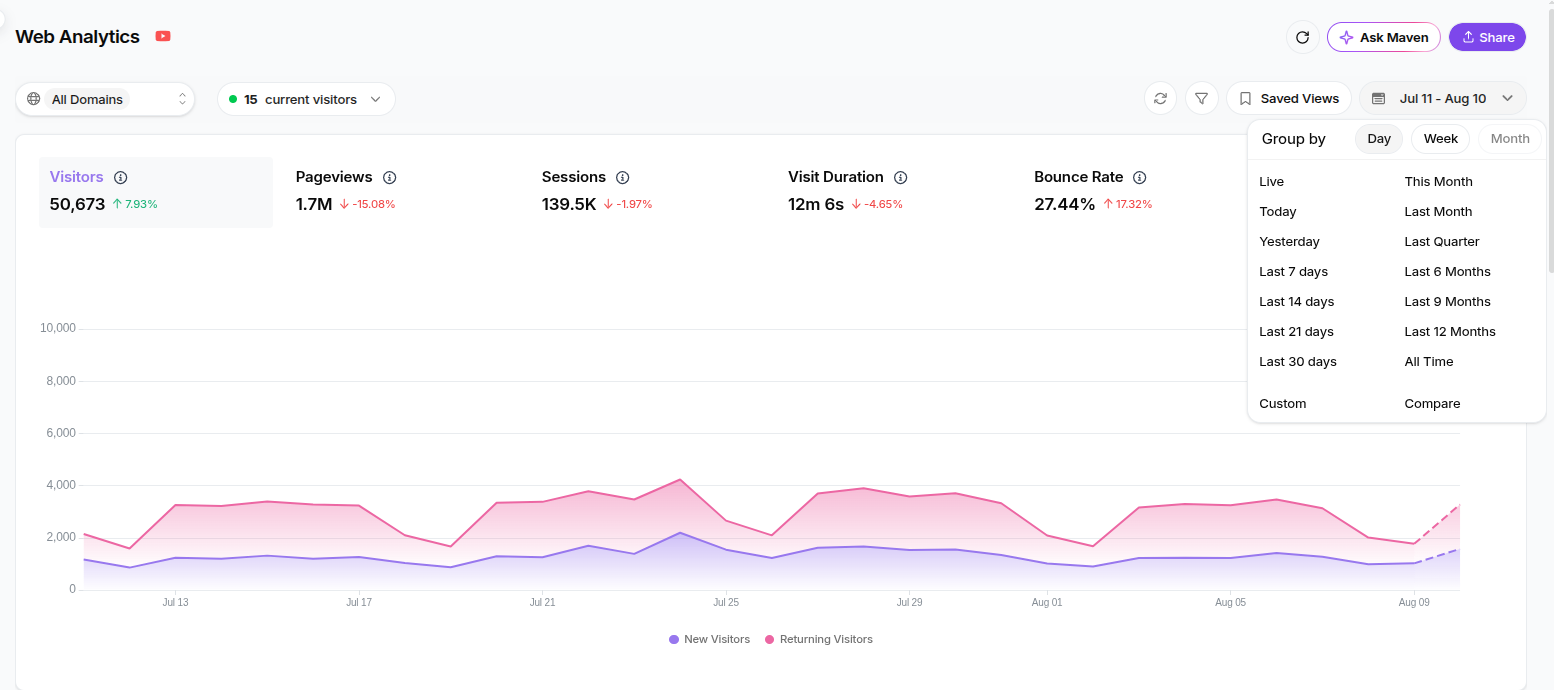The height and width of the screenshot is (690, 1554).
Task: Select This Month range
Action: (1439, 182)
